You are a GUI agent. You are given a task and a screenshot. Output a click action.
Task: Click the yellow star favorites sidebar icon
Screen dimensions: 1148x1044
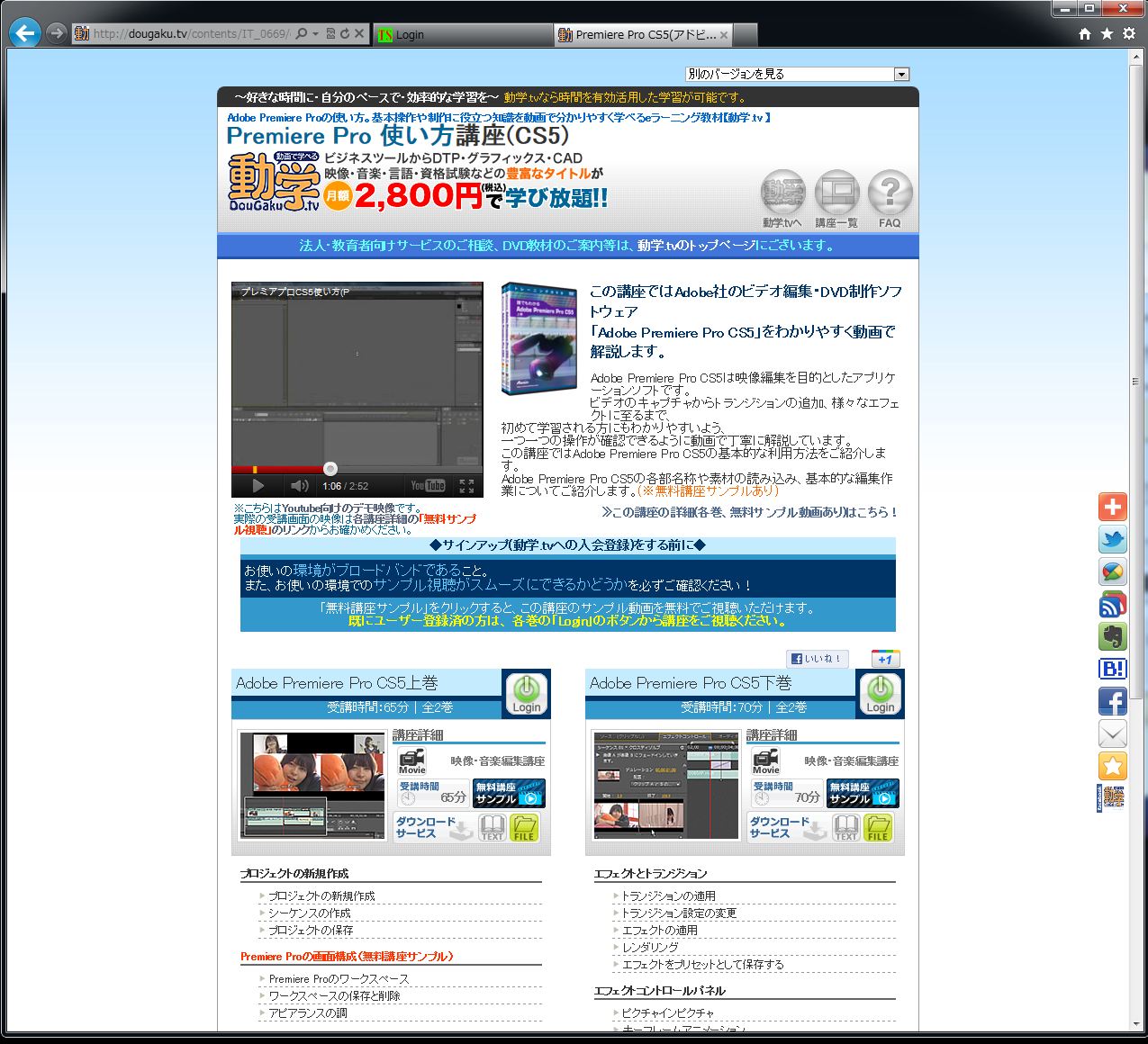pyautogui.click(x=1113, y=766)
